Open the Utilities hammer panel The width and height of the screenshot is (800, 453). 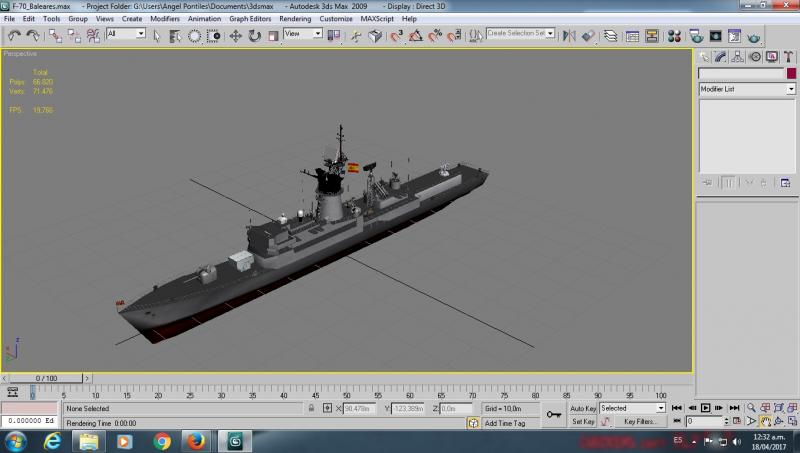coord(788,57)
